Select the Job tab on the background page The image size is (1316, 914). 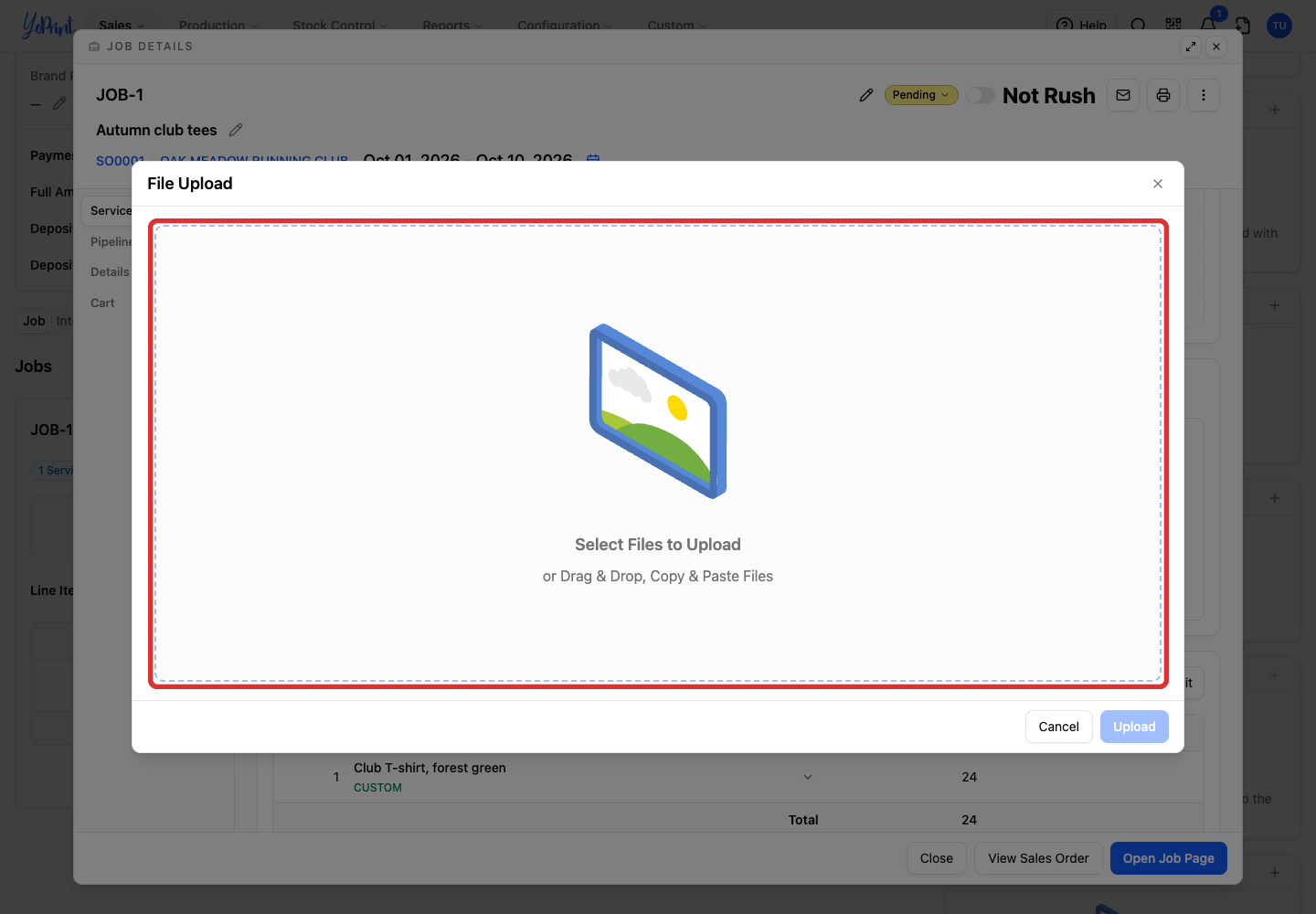point(34,321)
